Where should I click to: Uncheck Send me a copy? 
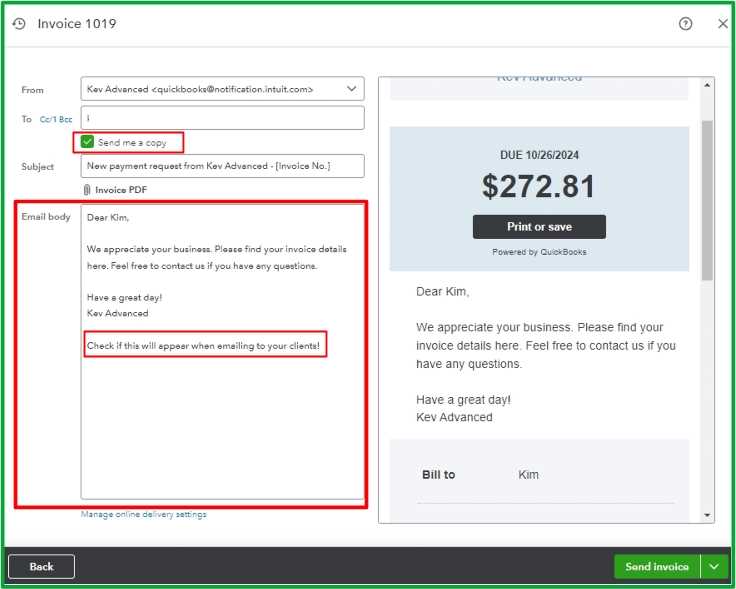[87, 142]
